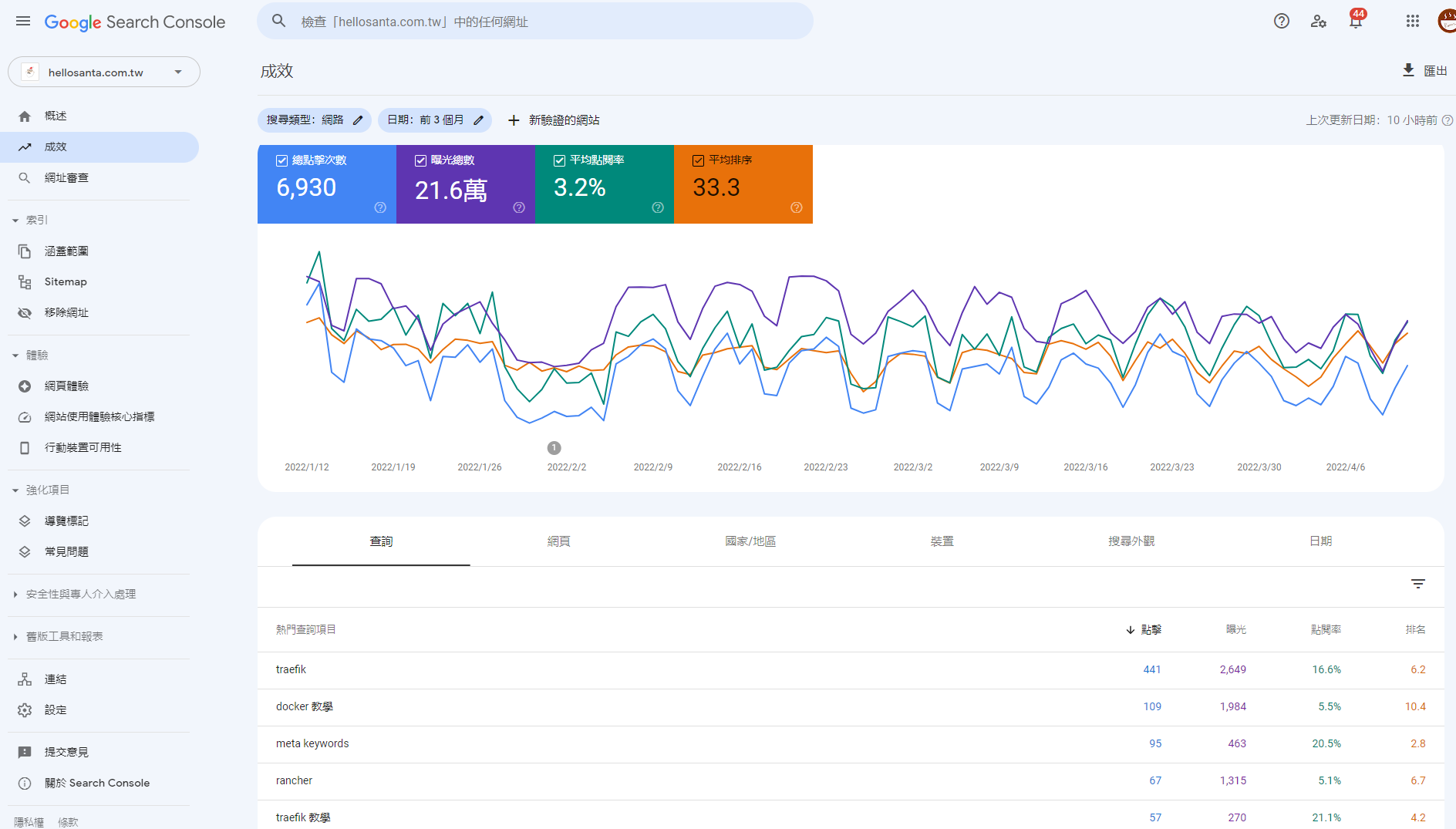The width and height of the screenshot is (1456, 829).
Task: Expand the 舊版工具和報表 section
Action: [x=15, y=637]
